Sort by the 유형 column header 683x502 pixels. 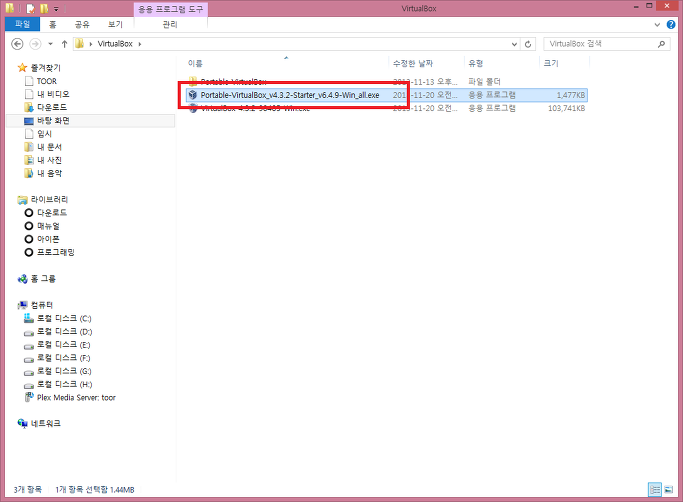476,64
